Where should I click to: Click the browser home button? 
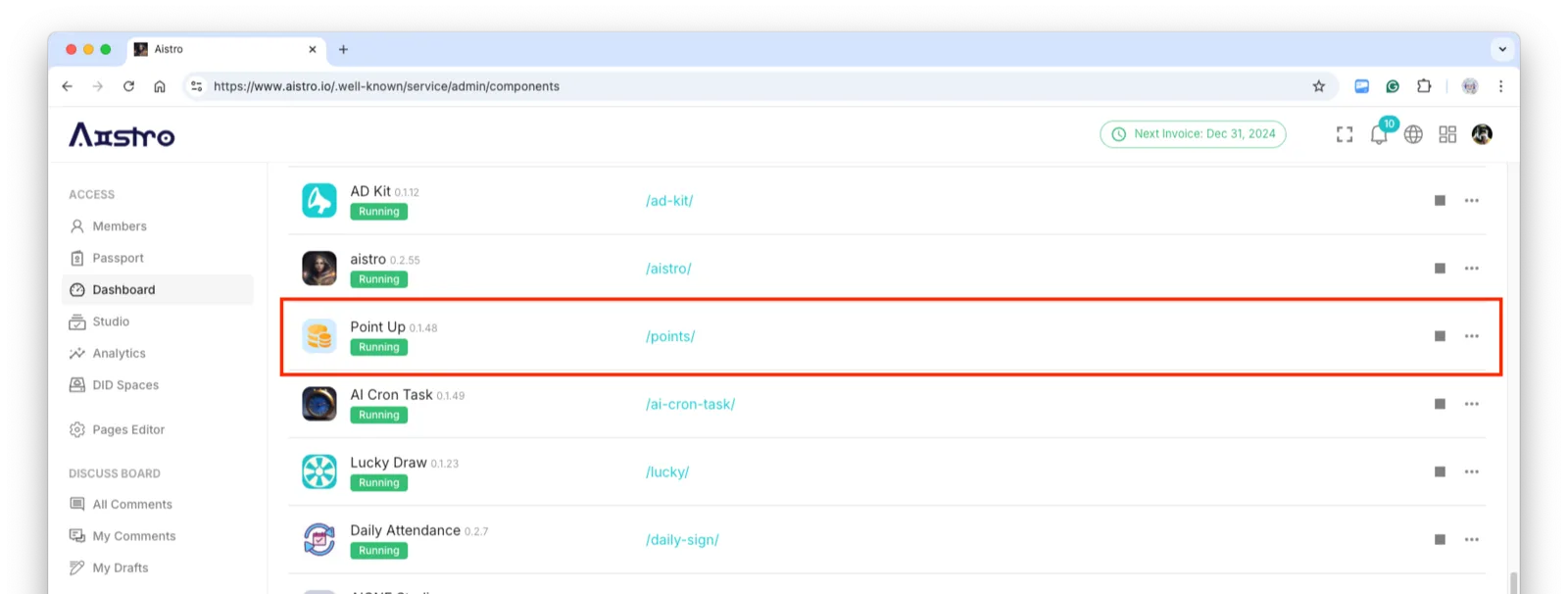(x=160, y=86)
